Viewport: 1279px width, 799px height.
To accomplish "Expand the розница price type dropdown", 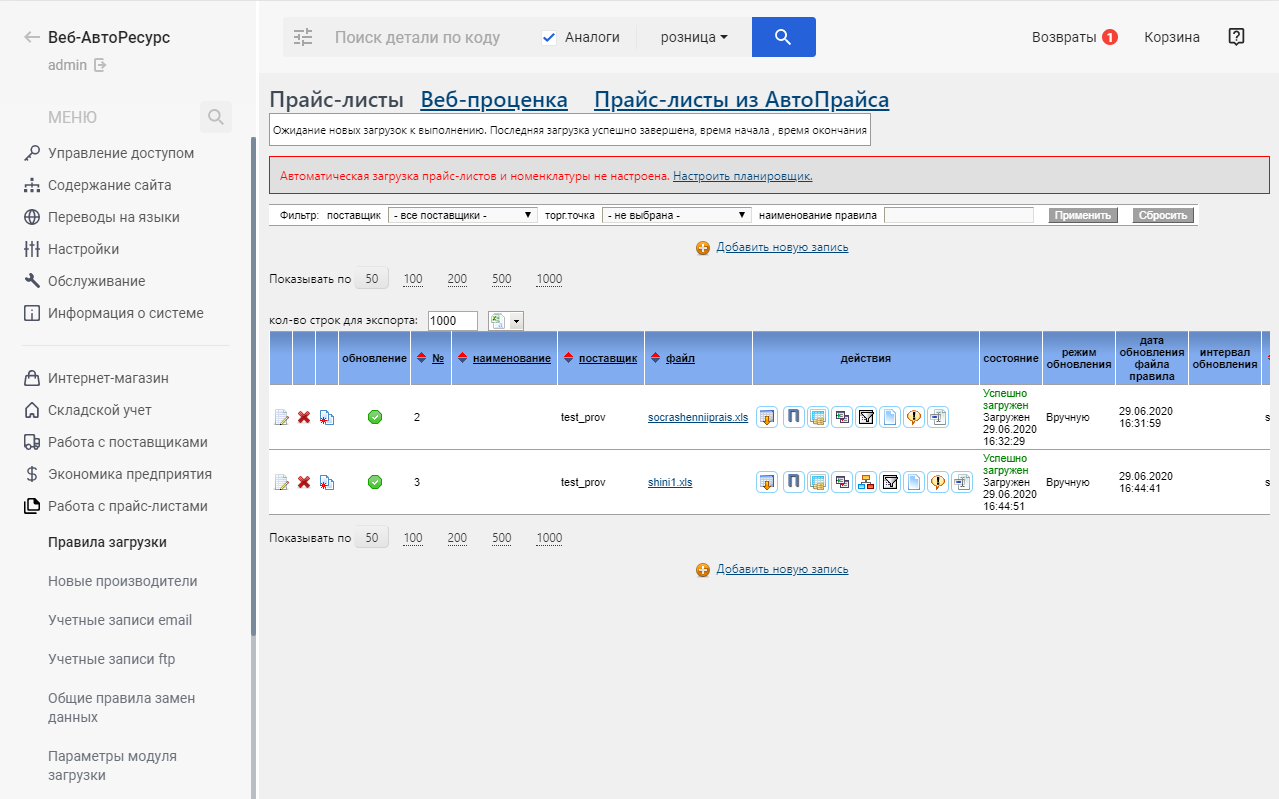I will click(693, 37).
